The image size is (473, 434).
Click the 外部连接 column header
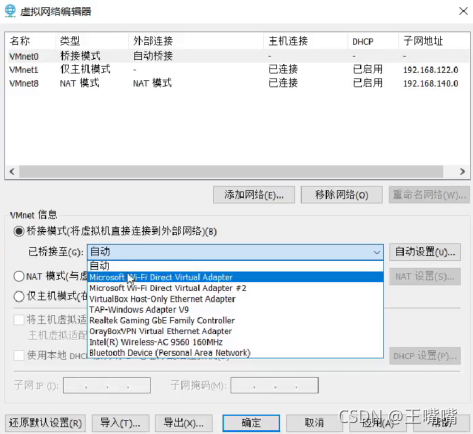coord(196,41)
